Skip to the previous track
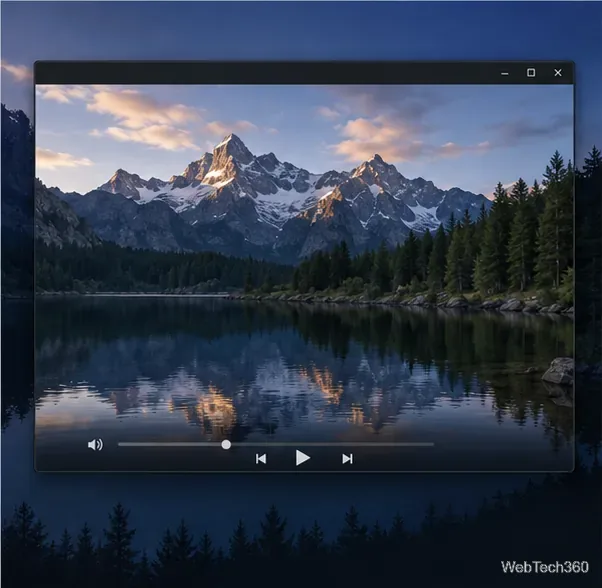The width and height of the screenshot is (602, 588). (261, 459)
